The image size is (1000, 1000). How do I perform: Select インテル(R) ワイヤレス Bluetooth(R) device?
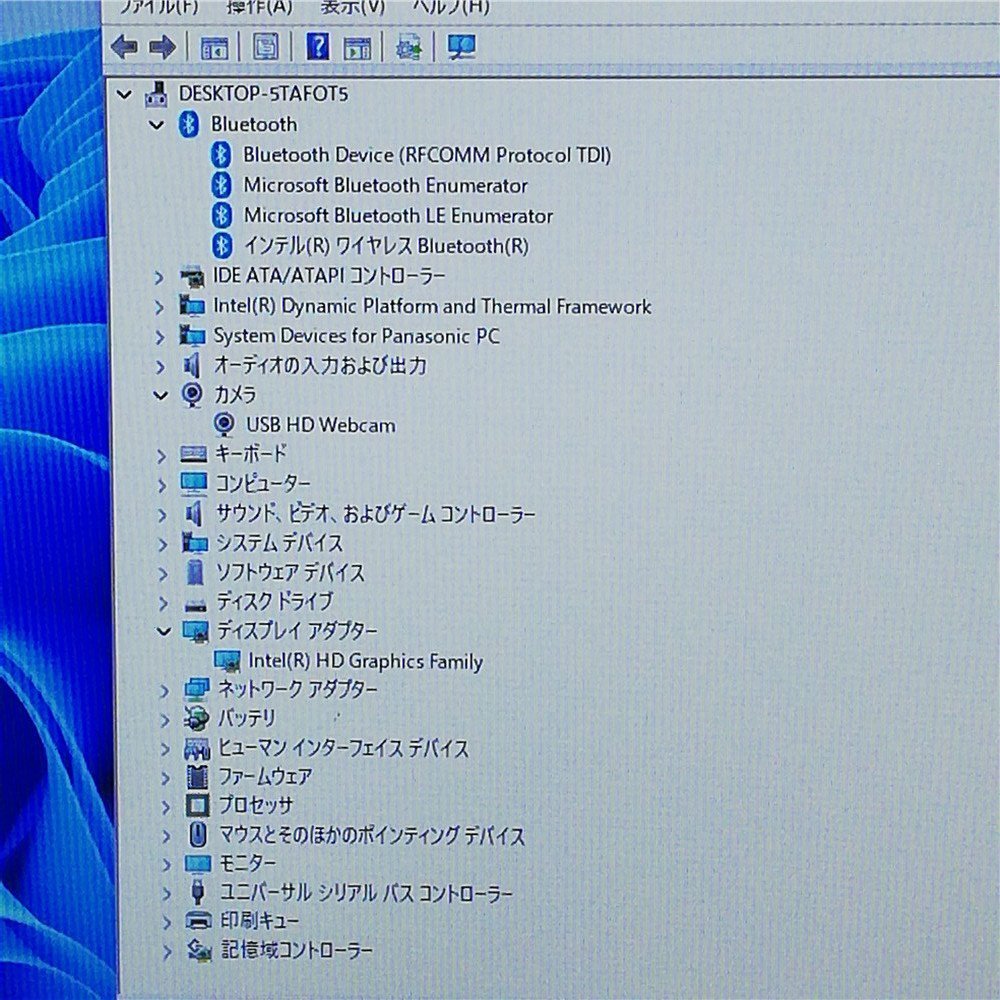(386, 246)
